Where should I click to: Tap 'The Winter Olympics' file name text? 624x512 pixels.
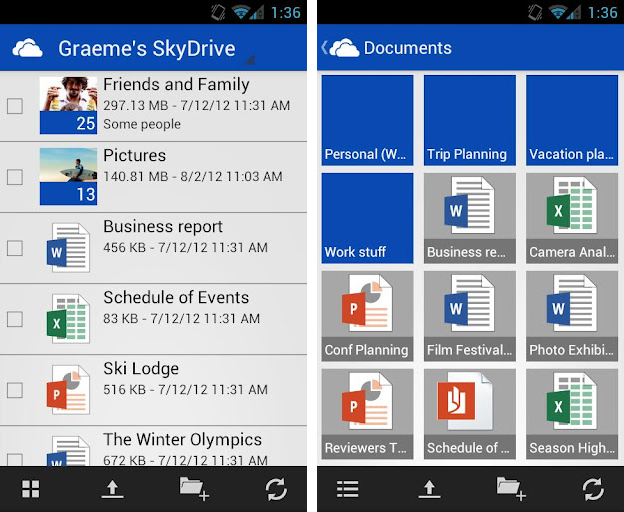183,440
